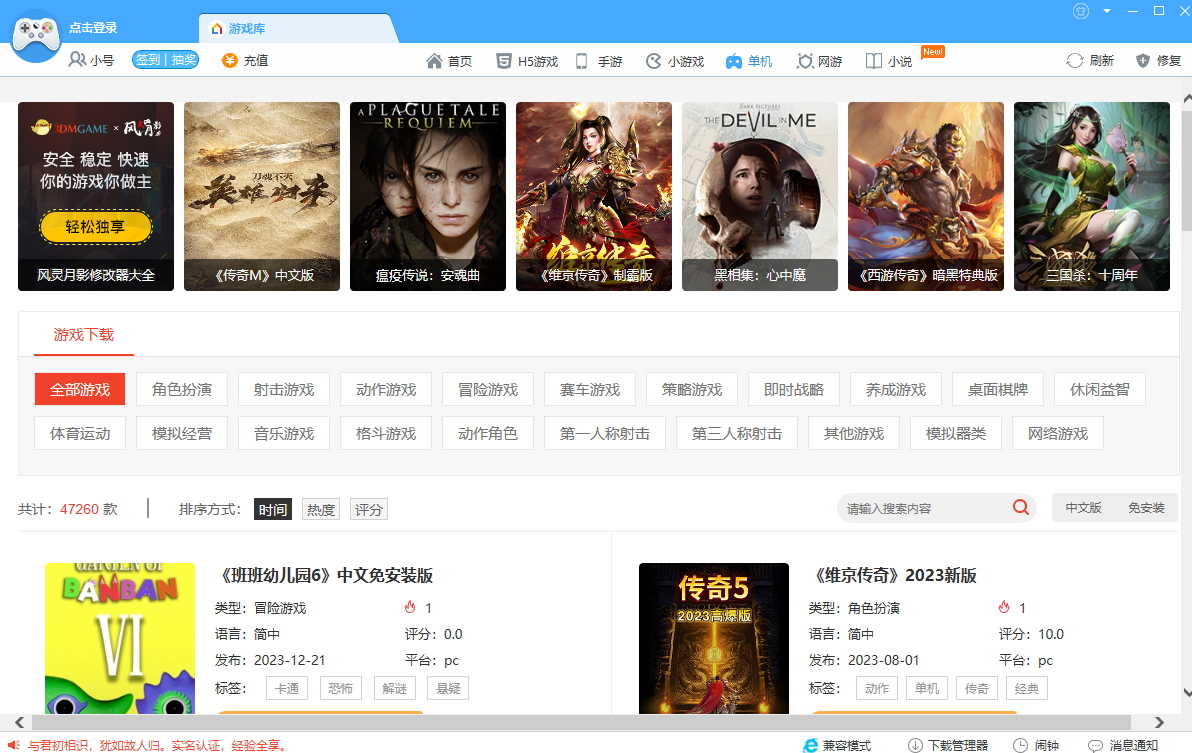The image size is (1192, 753).
Task: Select 角色扮演 category
Action: (182, 389)
